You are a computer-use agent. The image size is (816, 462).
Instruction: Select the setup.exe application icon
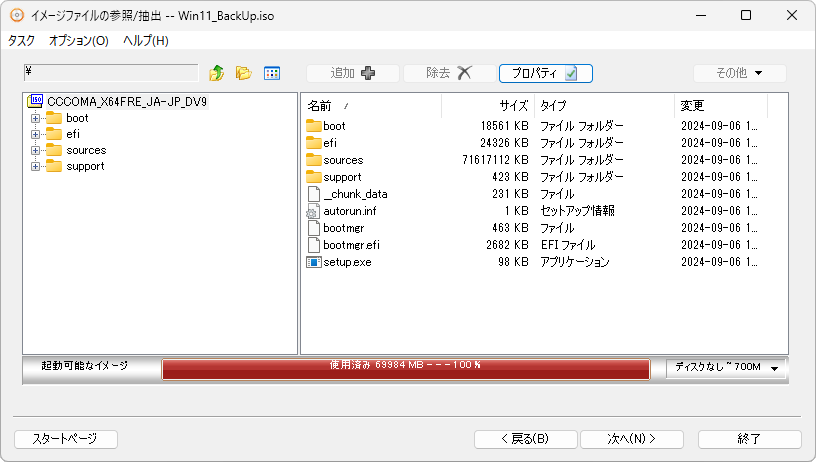313,262
